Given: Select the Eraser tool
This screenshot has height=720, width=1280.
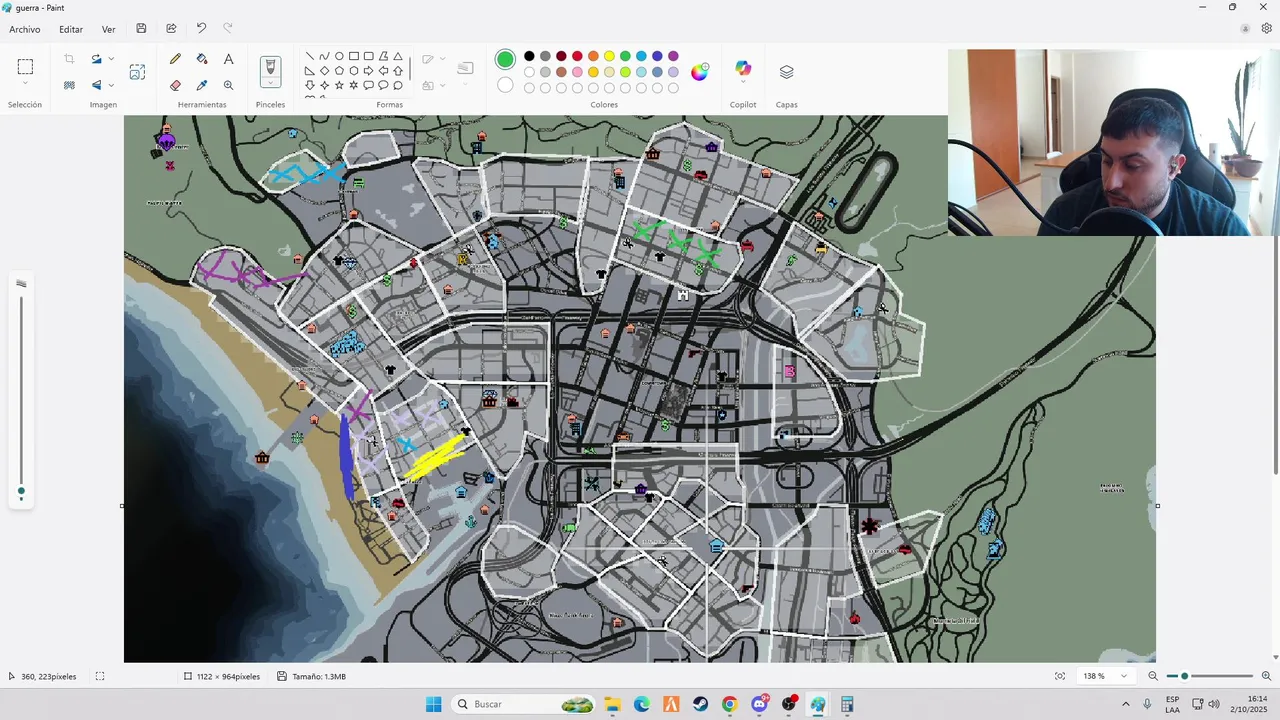Looking at the screenshot, I should tap(175, 85).
